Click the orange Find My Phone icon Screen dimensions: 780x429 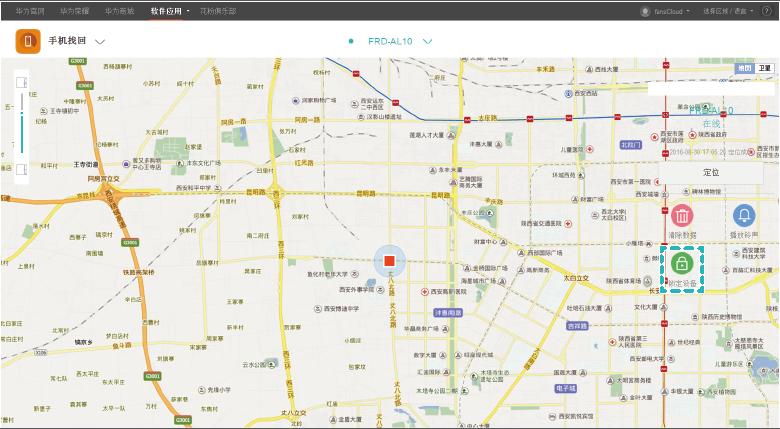29,42
